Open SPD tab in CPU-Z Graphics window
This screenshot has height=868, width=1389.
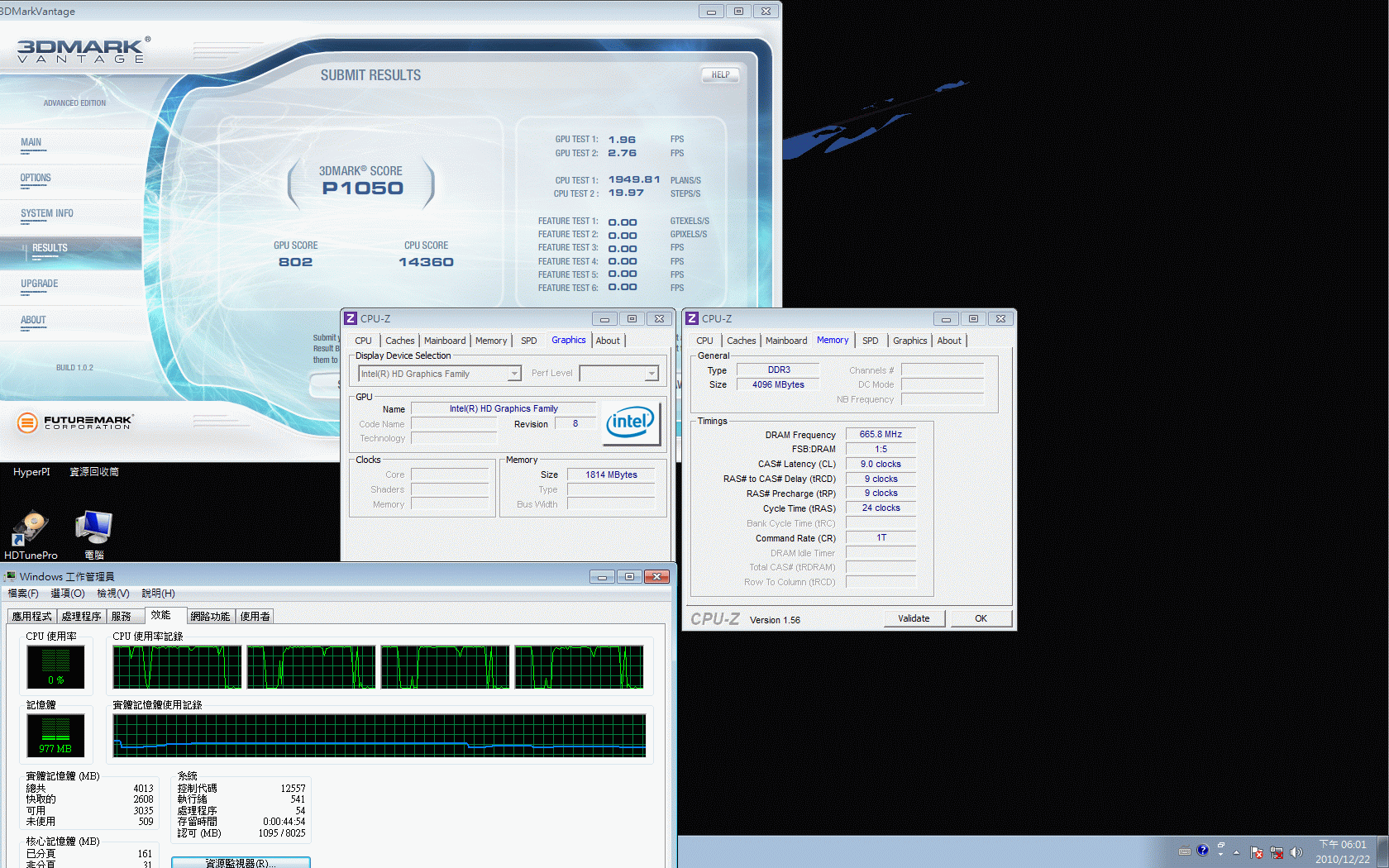529,341
